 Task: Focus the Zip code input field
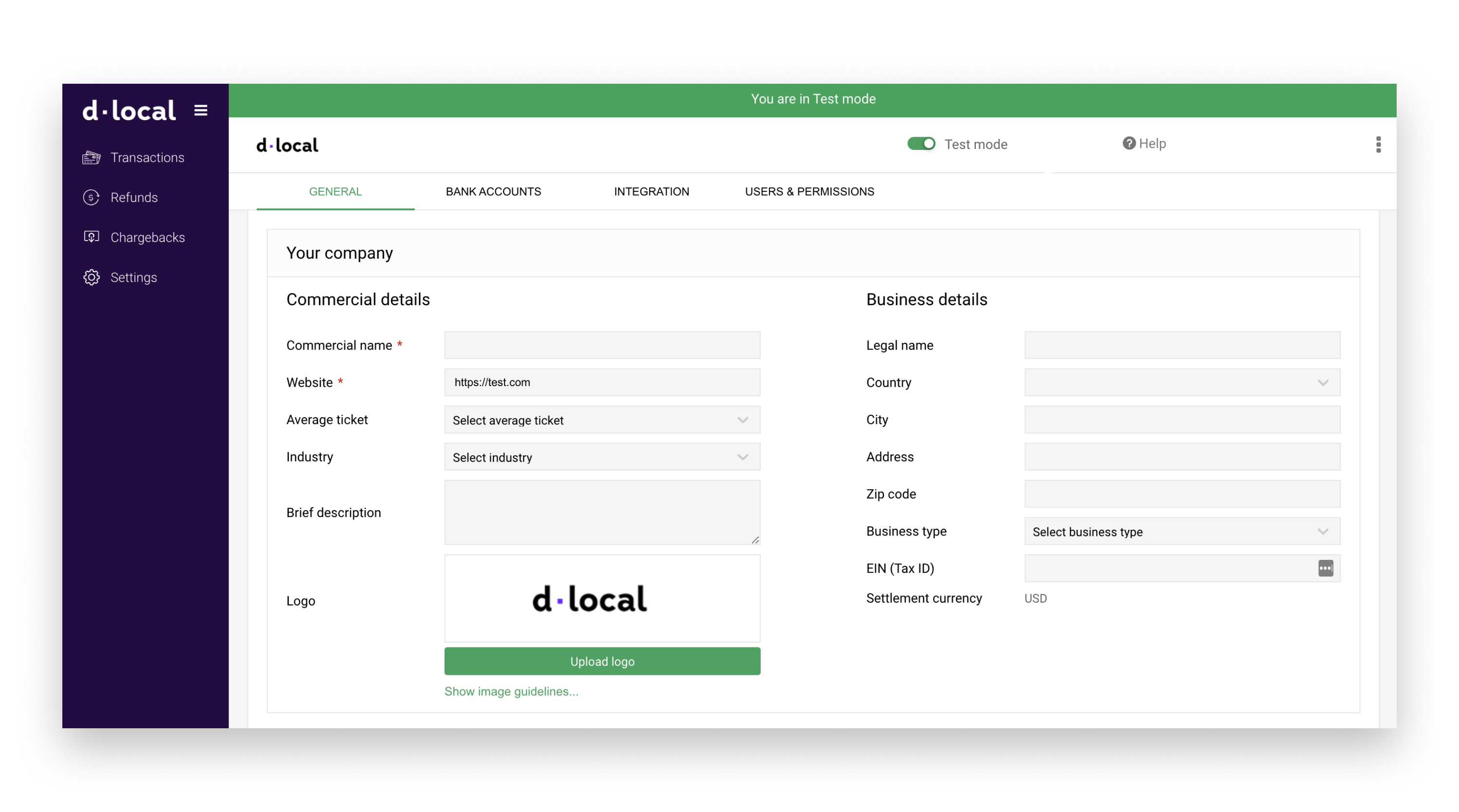[x=1182, y=494]
